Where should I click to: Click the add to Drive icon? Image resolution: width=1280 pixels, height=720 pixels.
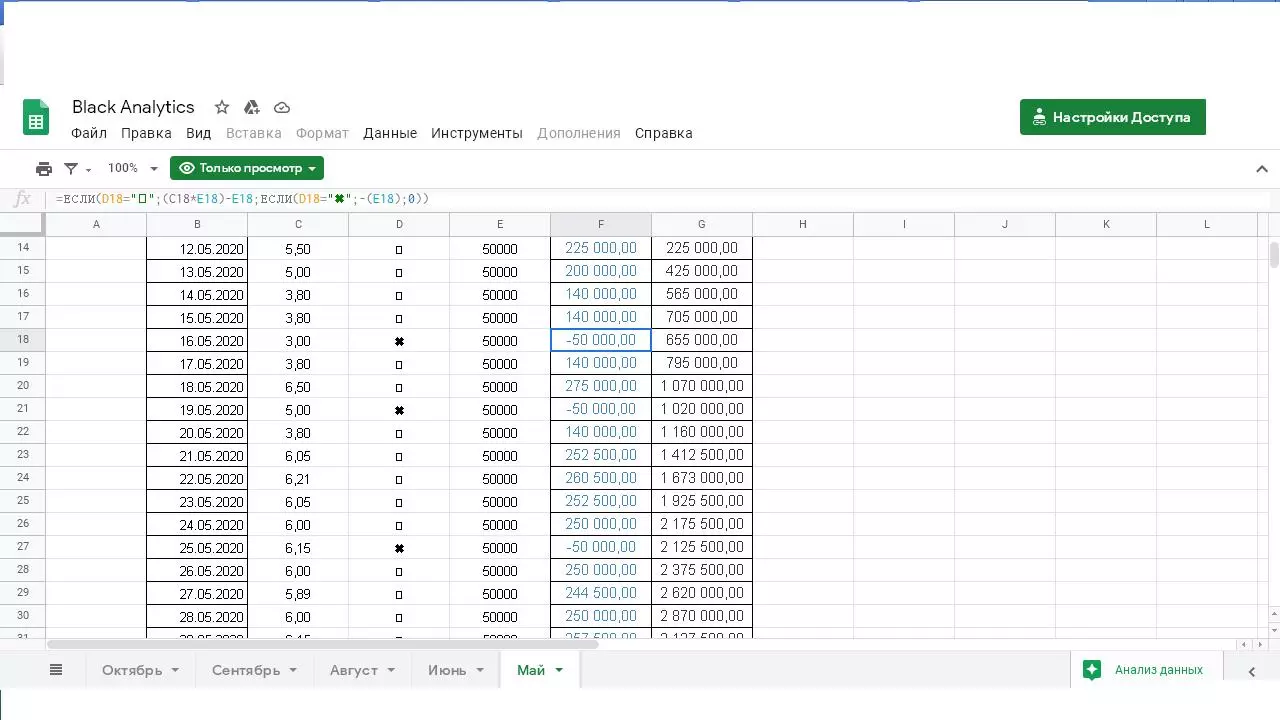point(252,107)
